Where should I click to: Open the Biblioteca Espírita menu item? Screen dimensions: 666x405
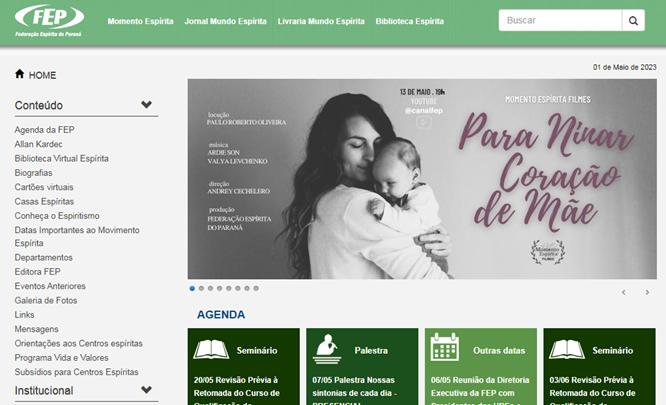409,21
